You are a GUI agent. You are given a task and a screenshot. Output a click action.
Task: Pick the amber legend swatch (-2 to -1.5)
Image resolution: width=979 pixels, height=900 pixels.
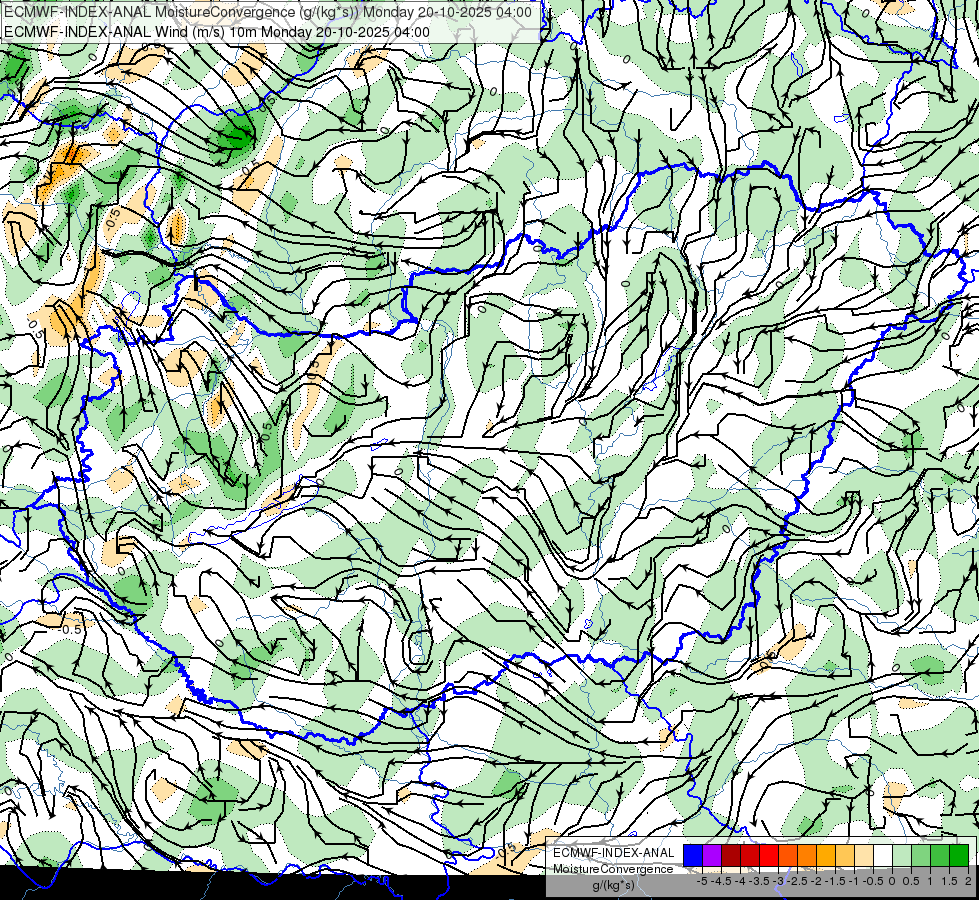826,856
